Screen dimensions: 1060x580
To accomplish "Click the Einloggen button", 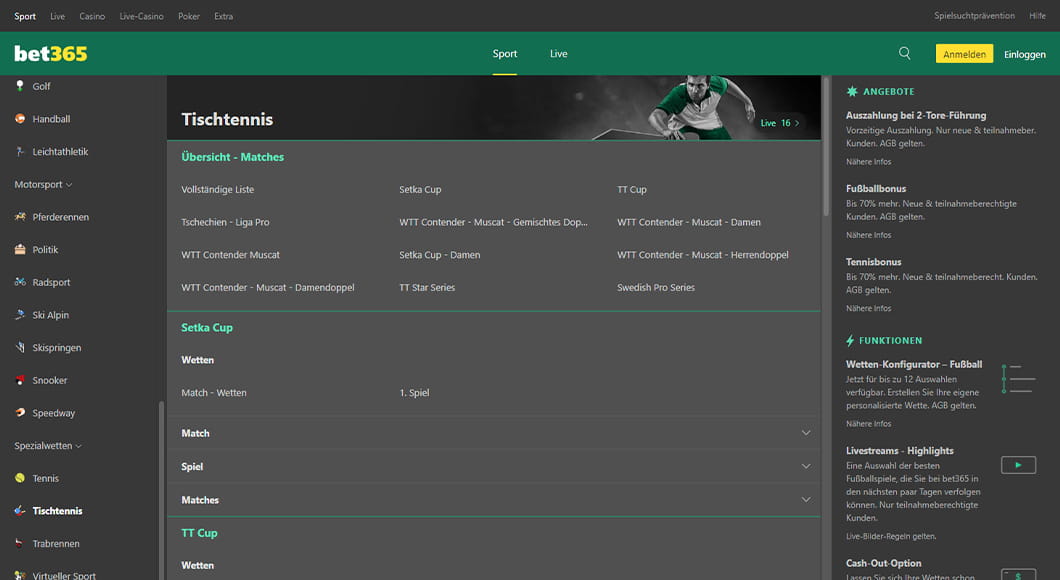I will coord(1024,54).
